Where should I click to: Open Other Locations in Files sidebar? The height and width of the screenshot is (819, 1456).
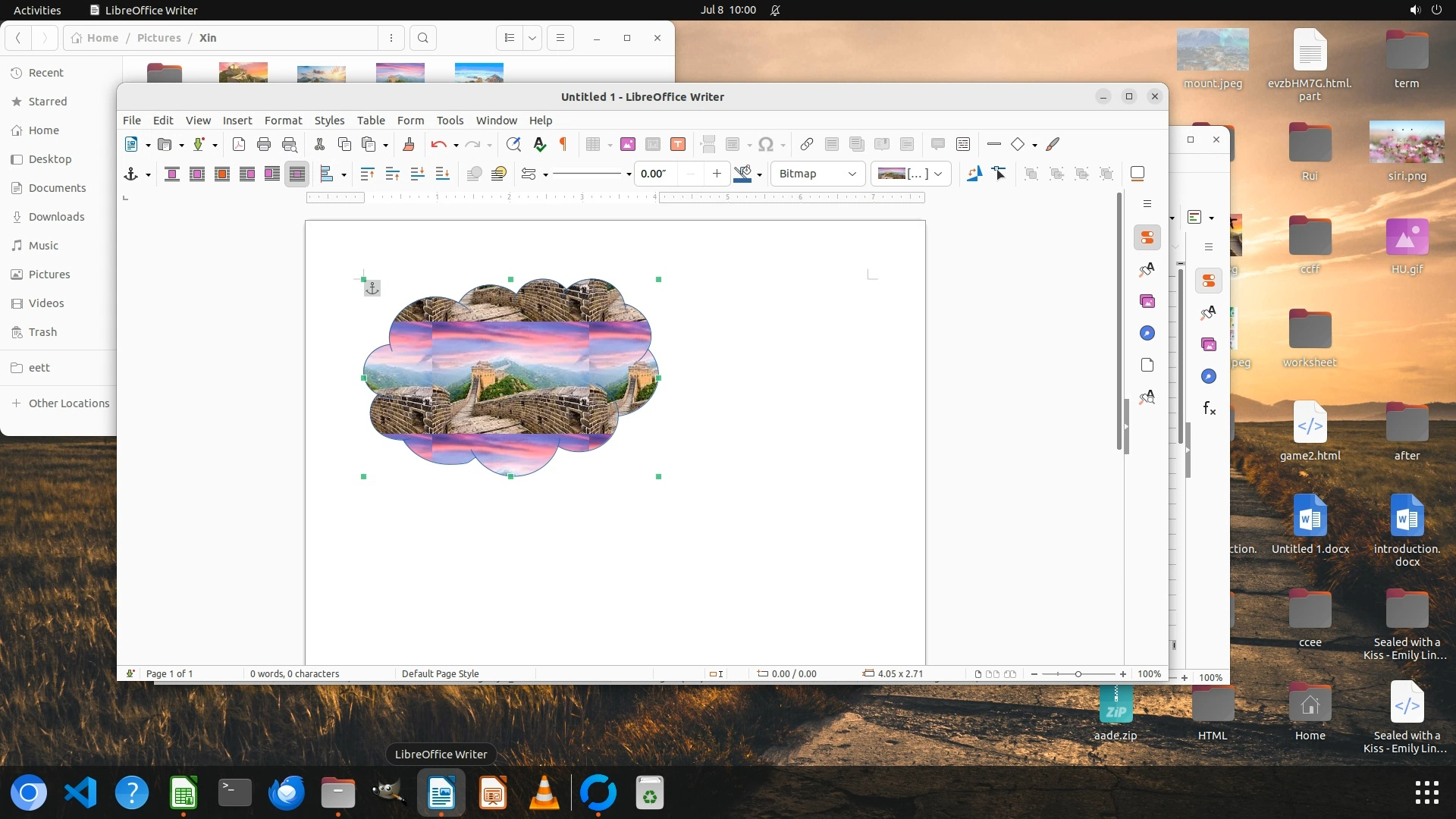pos(68,403)
